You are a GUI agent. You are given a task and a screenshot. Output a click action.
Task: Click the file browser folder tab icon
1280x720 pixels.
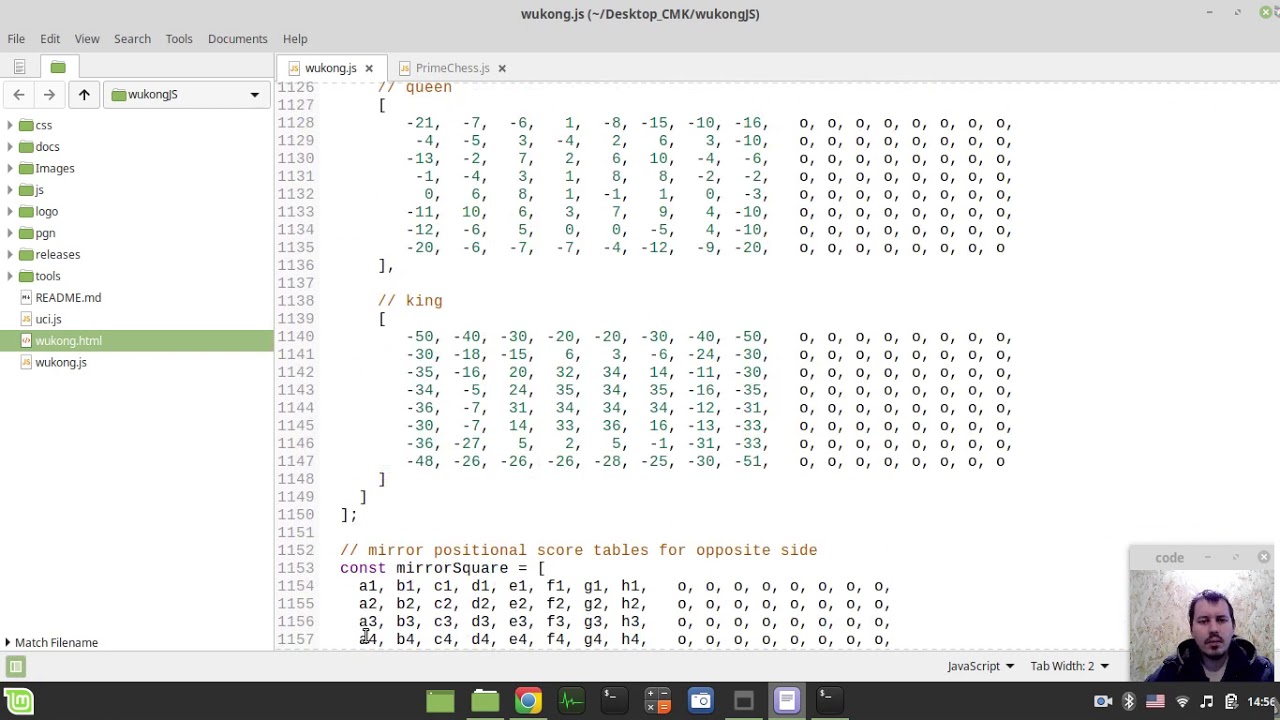coord(58,67)
